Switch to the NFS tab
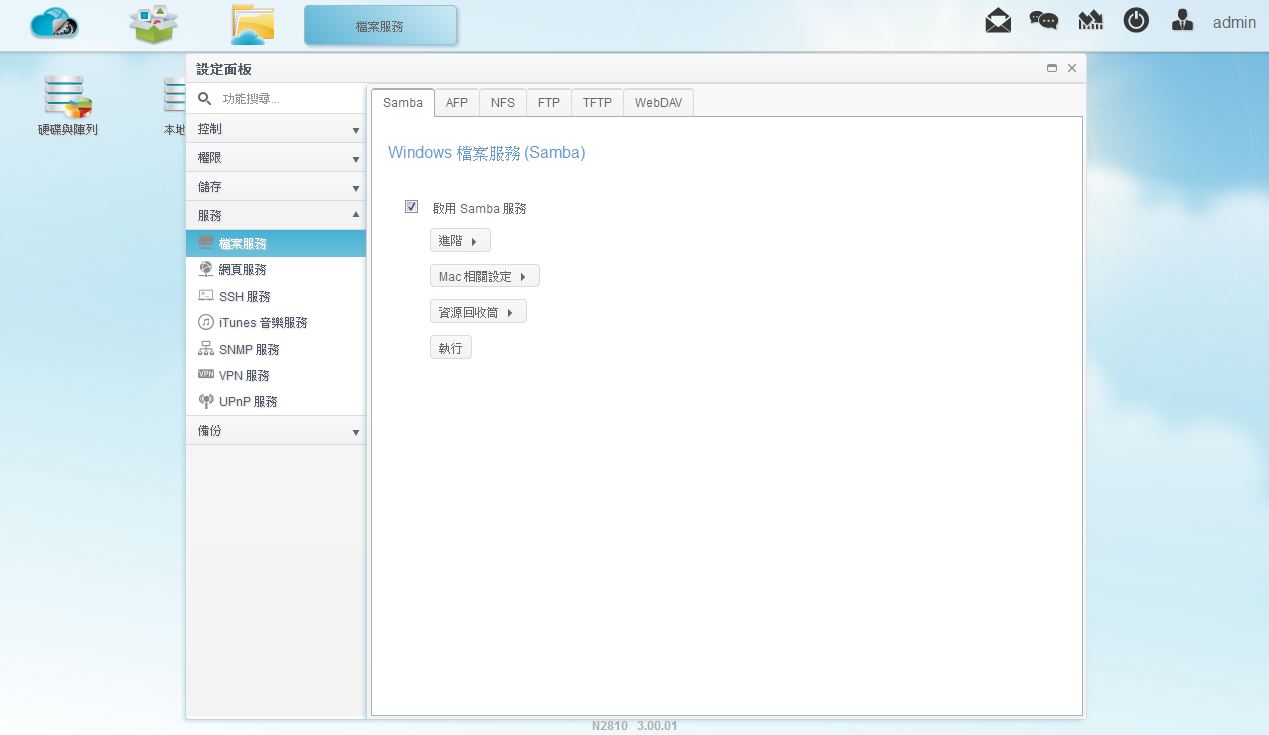Viewport: 1269px width, 735px height. [503, 103]
